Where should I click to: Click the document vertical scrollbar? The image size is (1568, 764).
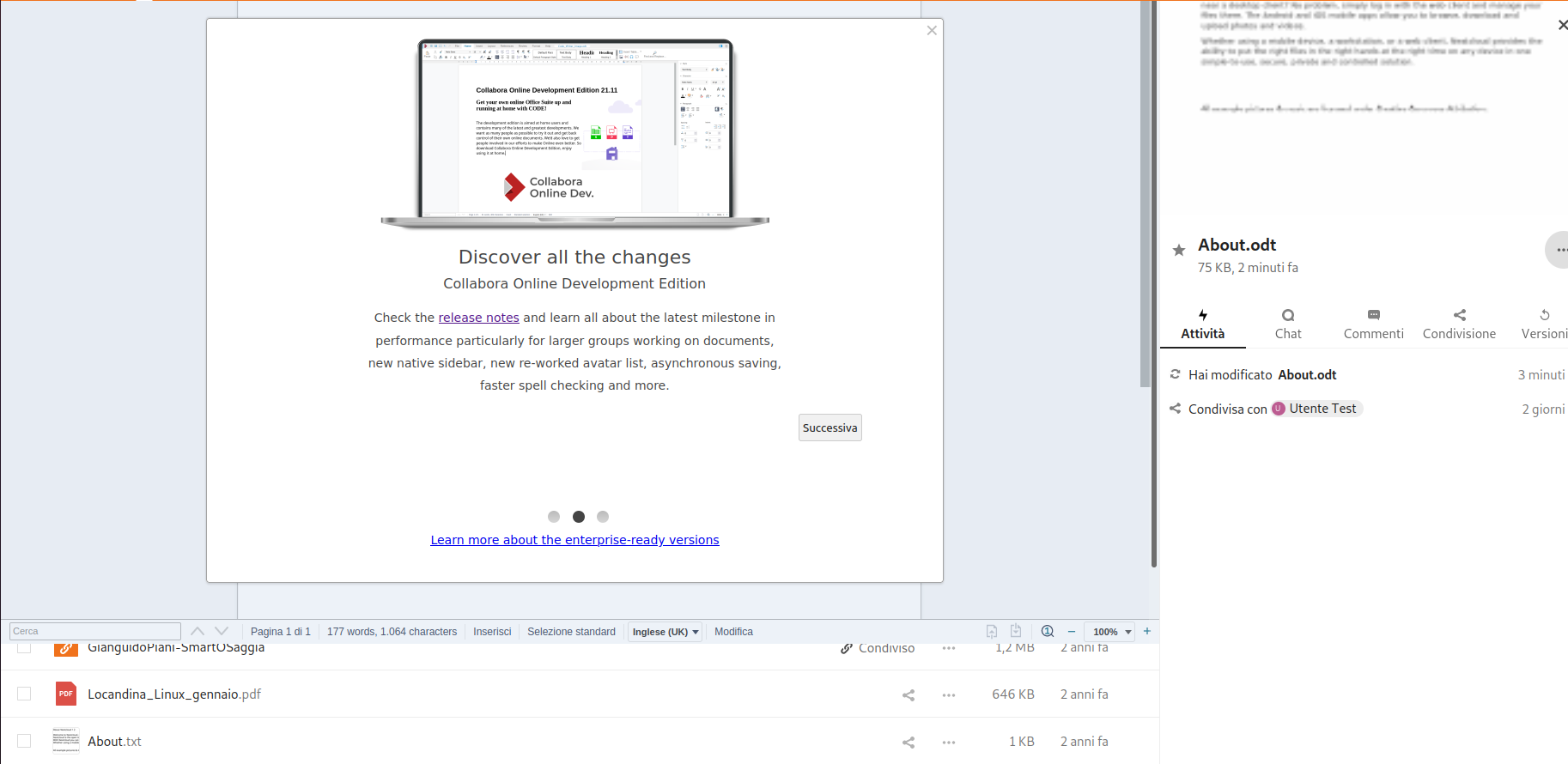coord(1146,193)
